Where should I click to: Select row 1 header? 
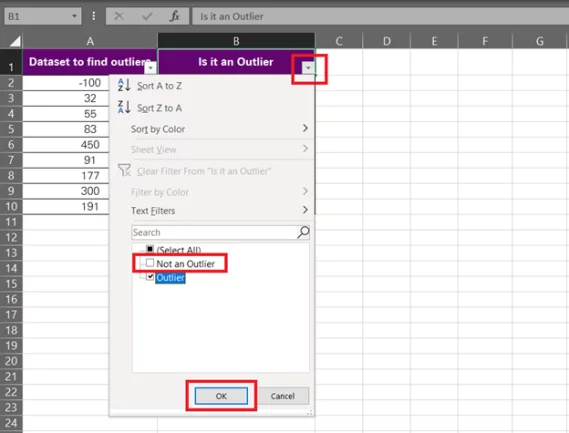[x=11, y=62]
